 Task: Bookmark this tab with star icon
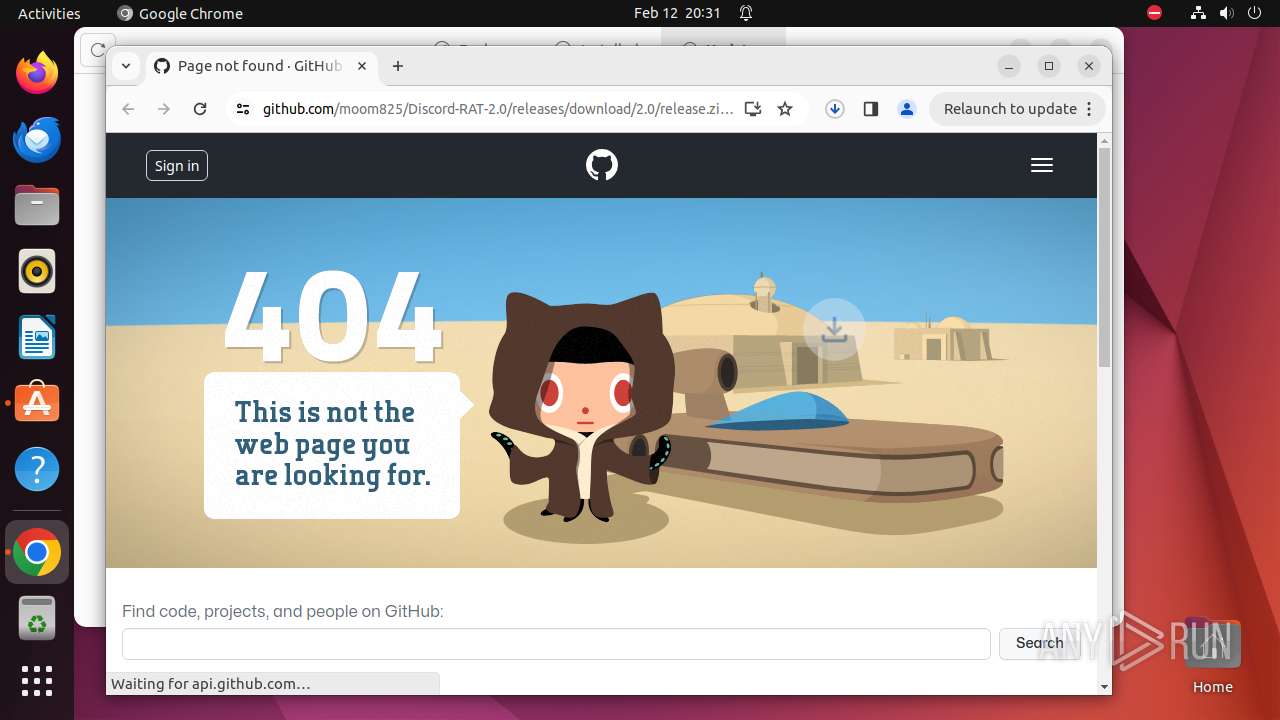pyautogui.click(x=785, y=109)
